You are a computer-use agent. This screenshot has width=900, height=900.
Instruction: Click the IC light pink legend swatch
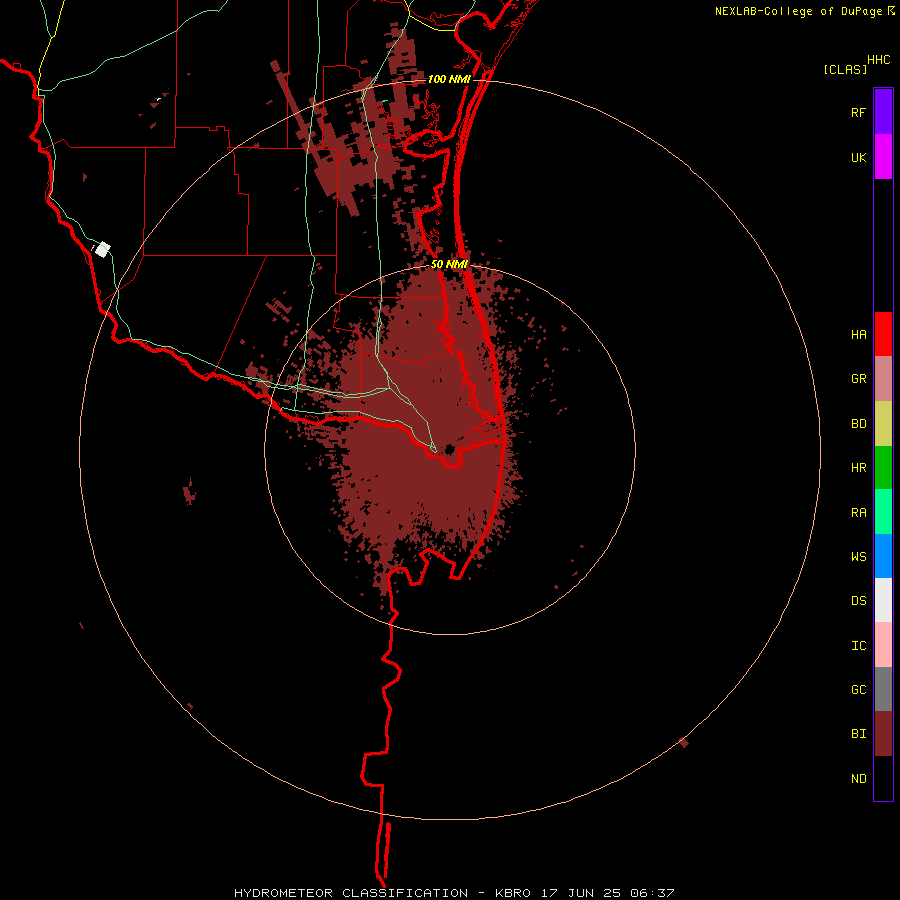[883, 645]
